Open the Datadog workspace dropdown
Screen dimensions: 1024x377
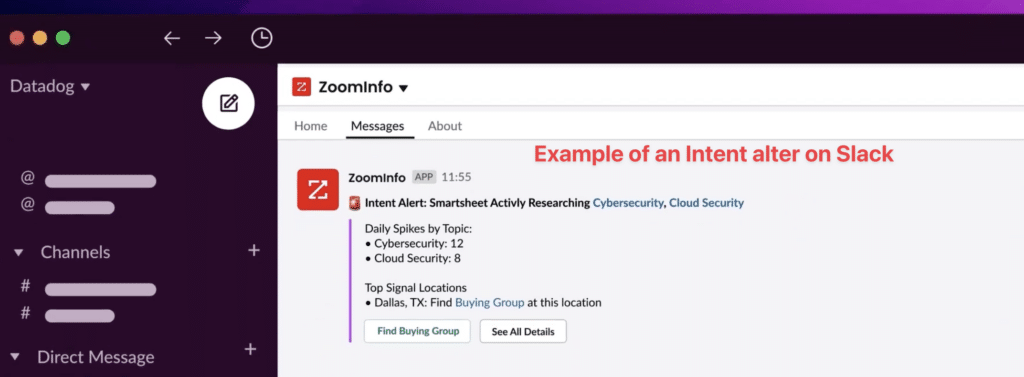50,86
